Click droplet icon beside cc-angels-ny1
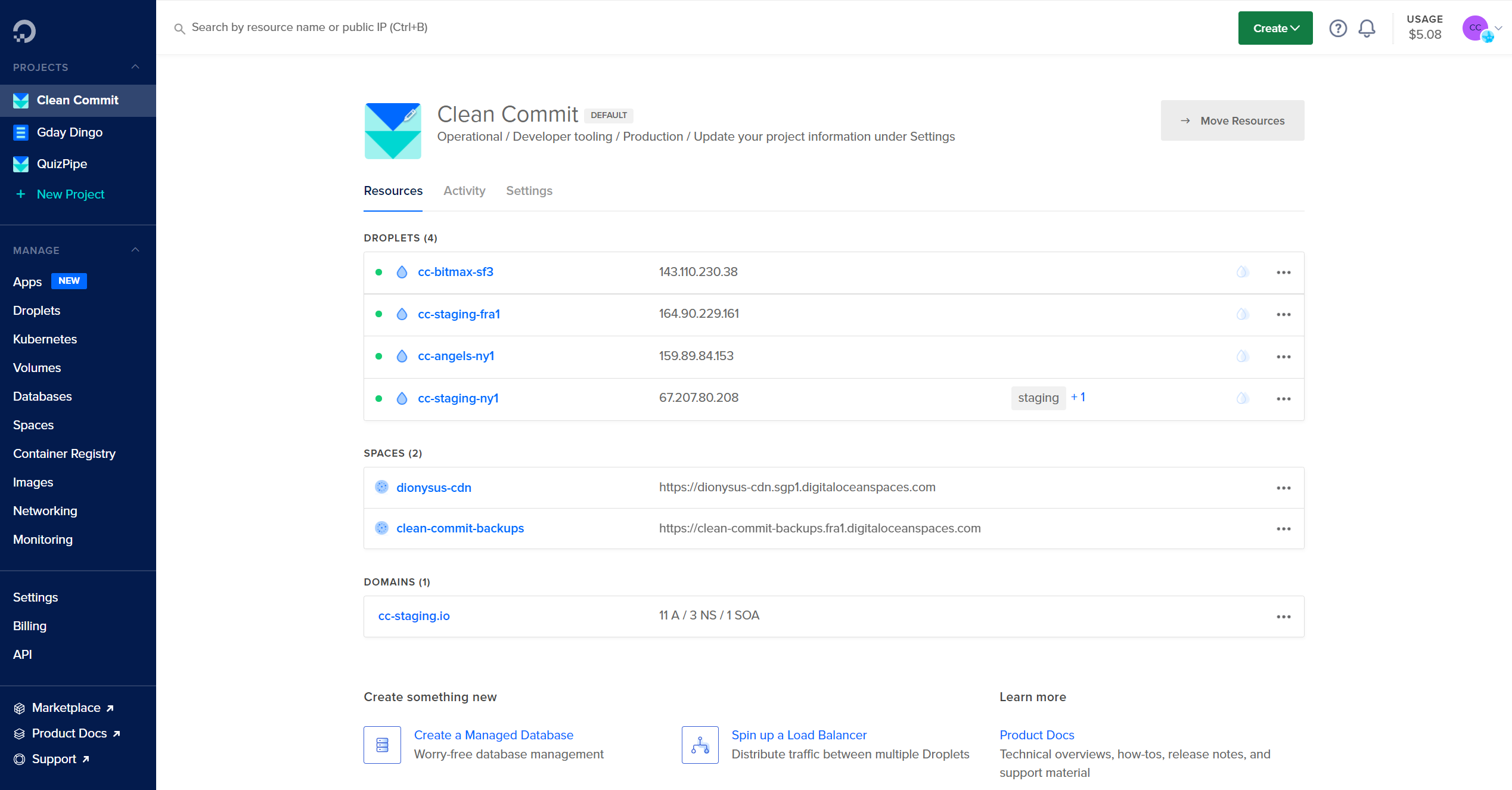The height and width of the screenshot is (790, 1512). tap(402, 356)
